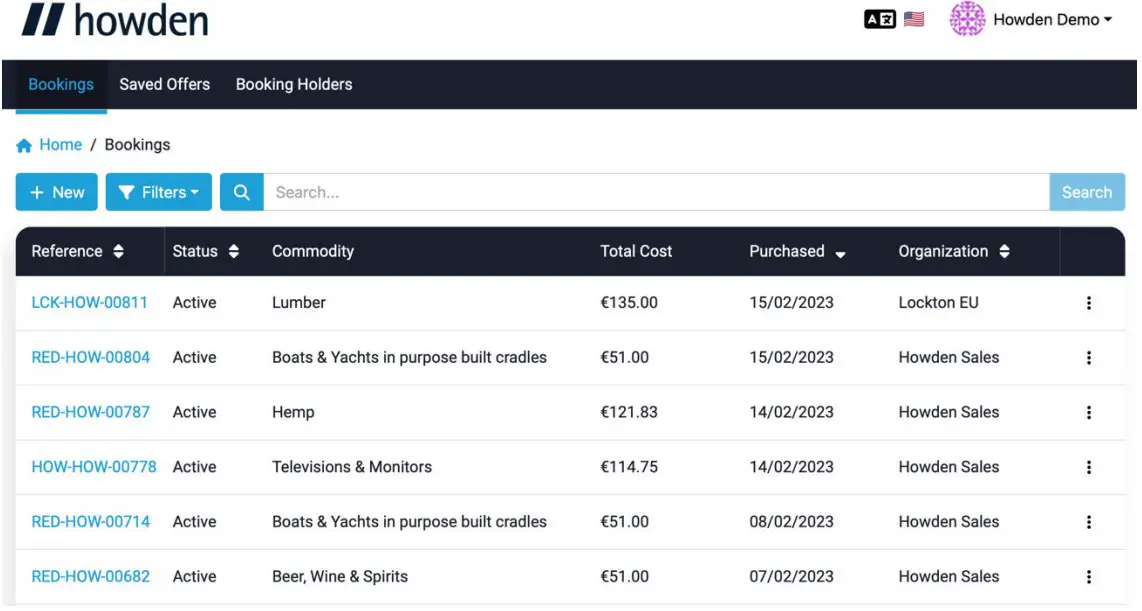Click the home icon in breadcrumb
Image resolution: width=1142 pixels, height=611 pixels.
24,146
